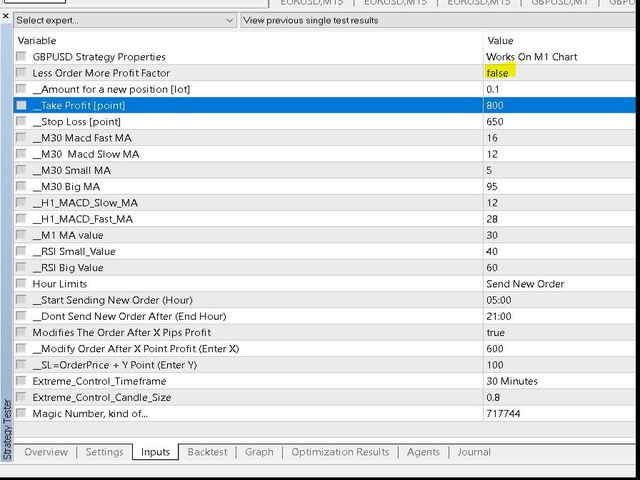Open the Backtest tab
The height and width of the screenshot is (480, 640).
point(207,452)
